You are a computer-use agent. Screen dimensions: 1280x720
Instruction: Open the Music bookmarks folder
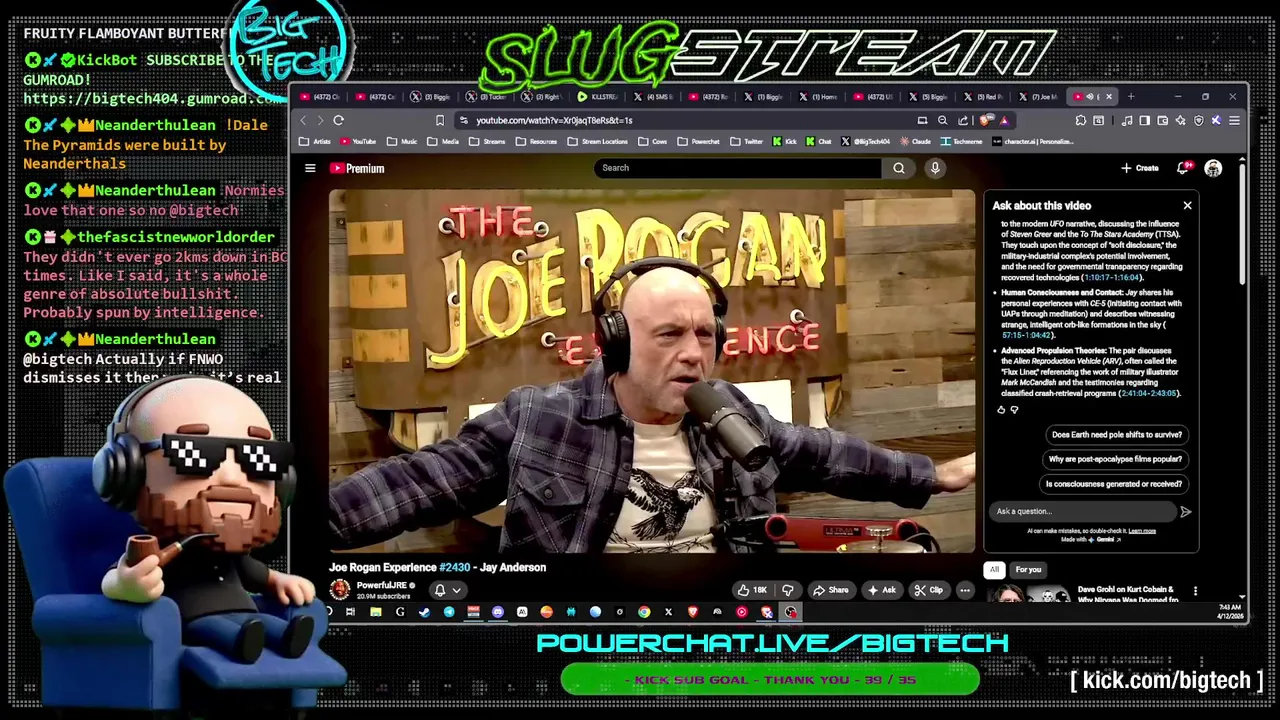click(x=402, y=142)
